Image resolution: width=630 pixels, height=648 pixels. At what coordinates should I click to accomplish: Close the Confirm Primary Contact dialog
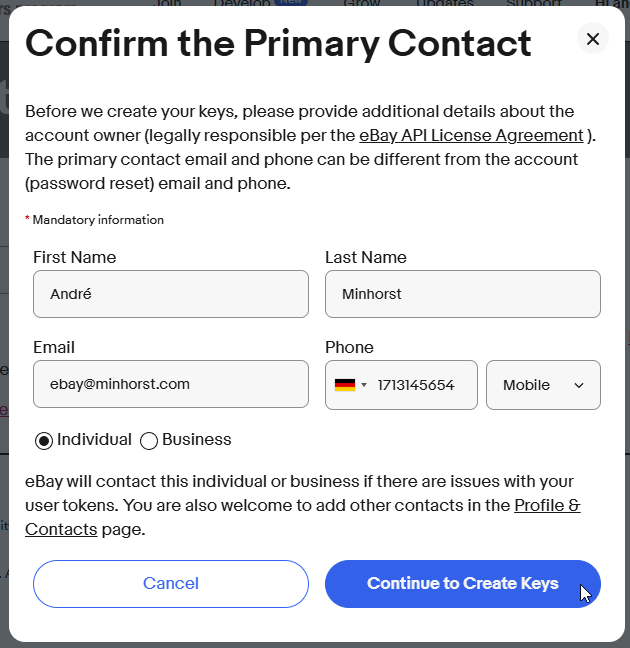point(593,39)
